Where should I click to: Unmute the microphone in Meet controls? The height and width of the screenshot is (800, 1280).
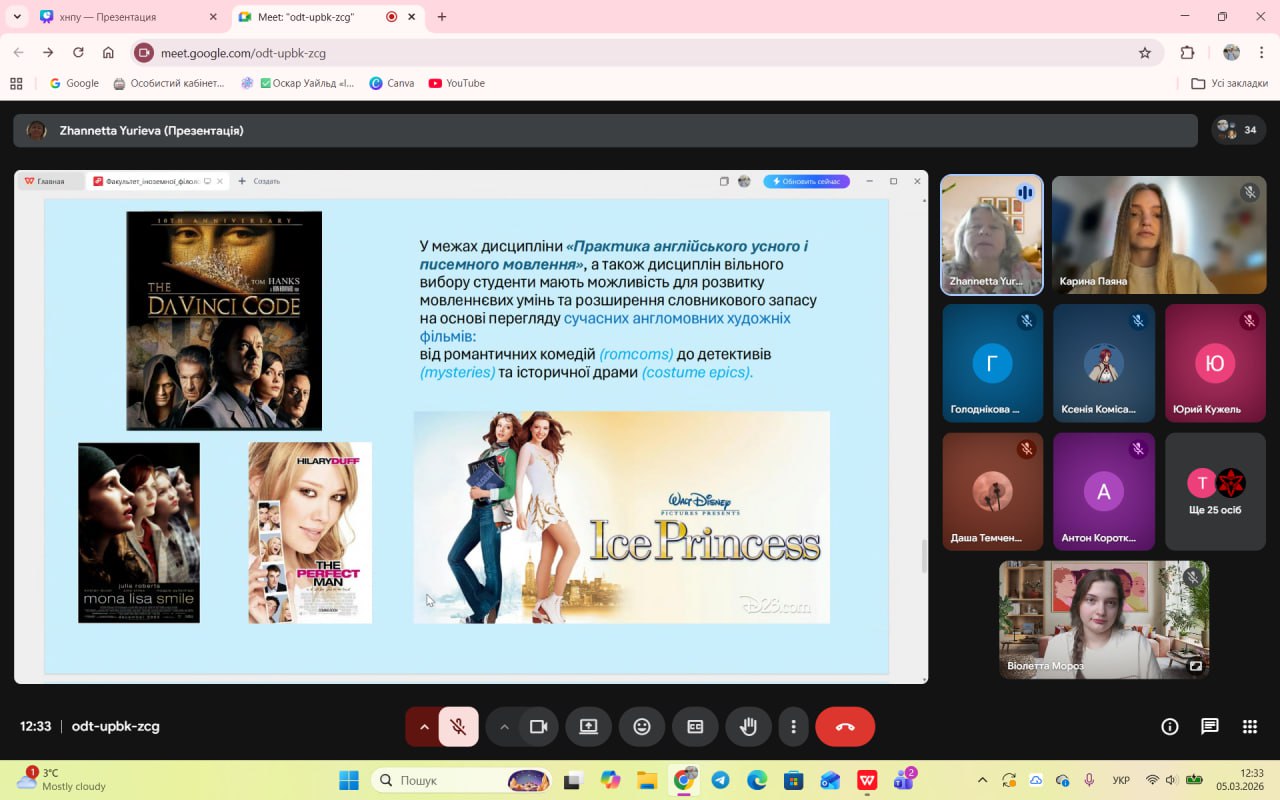click(x=458, y=727)
